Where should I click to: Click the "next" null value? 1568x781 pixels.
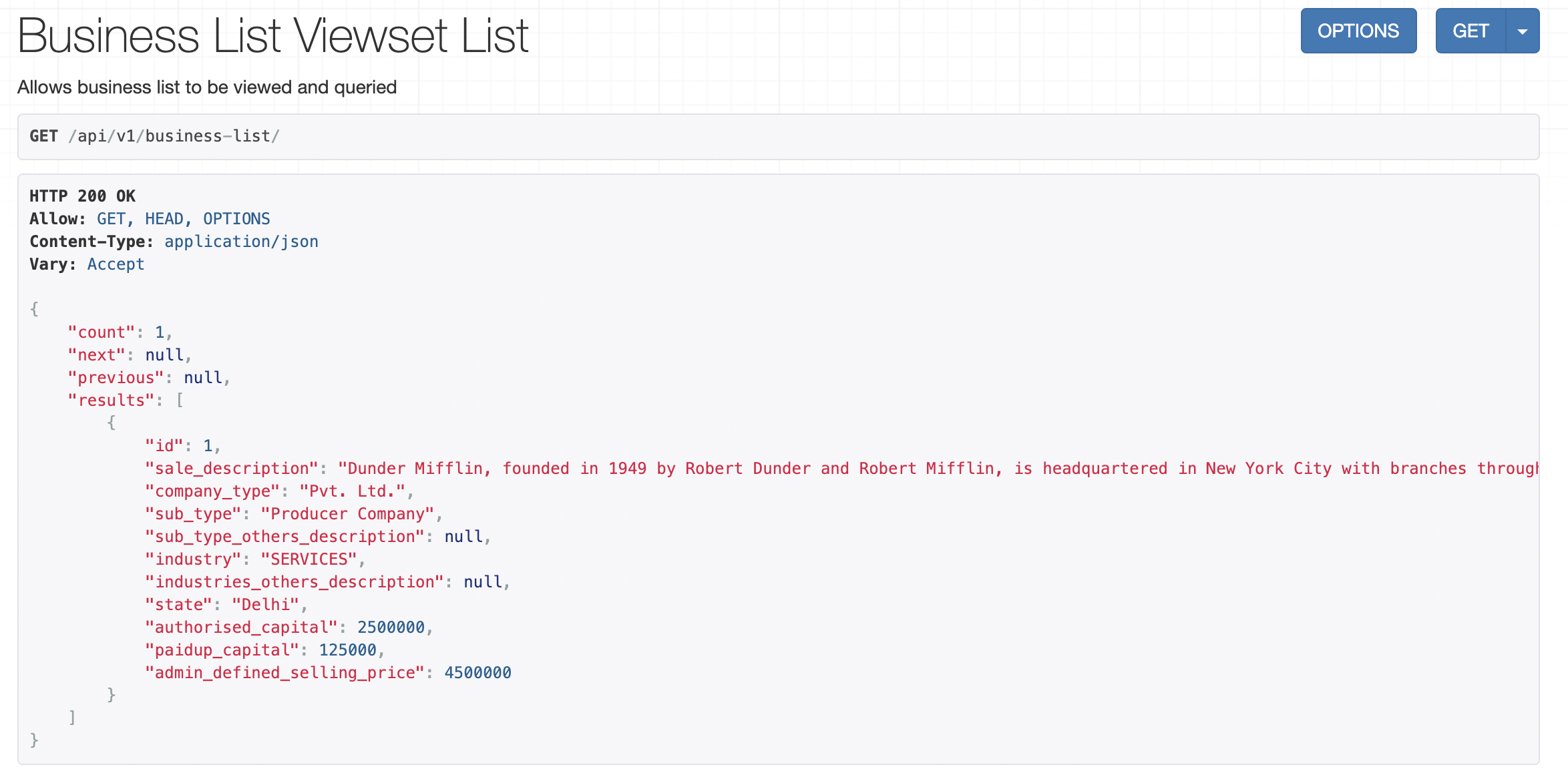164,355
